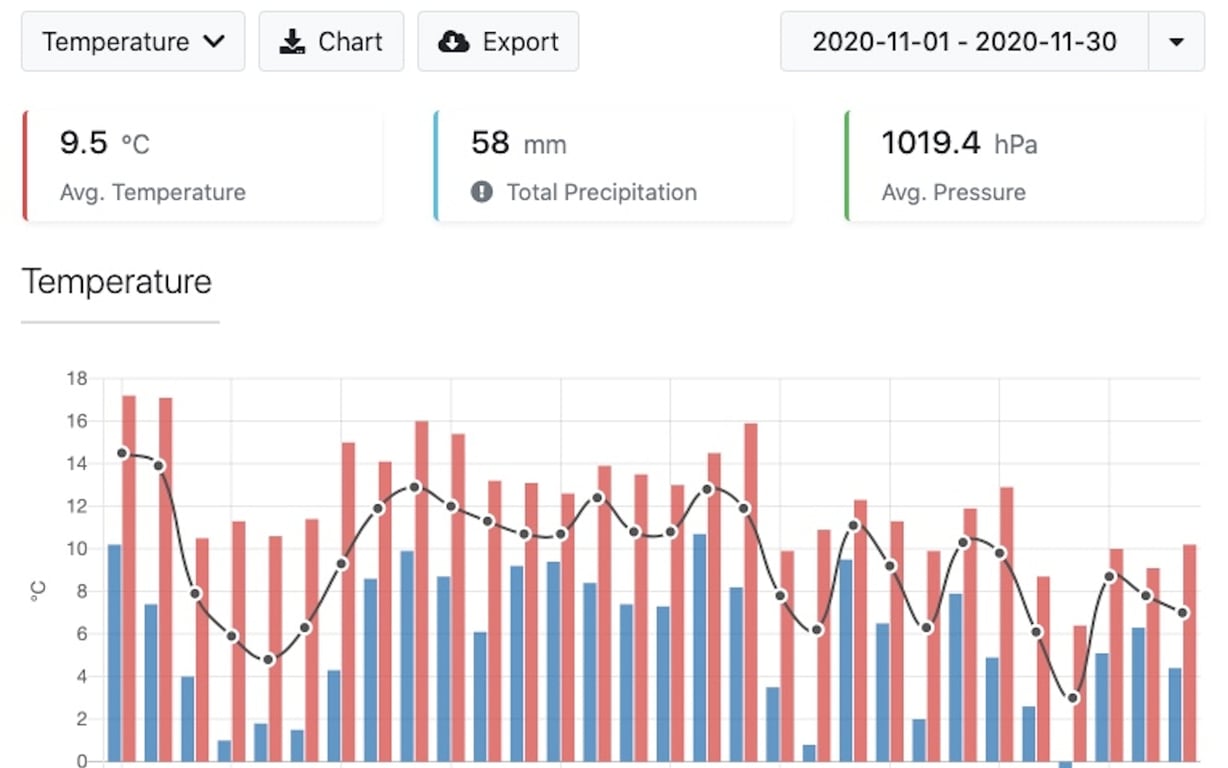Click the caret on the date range picker
The image size is (1228, 768).
click(x=1177, y=42)
